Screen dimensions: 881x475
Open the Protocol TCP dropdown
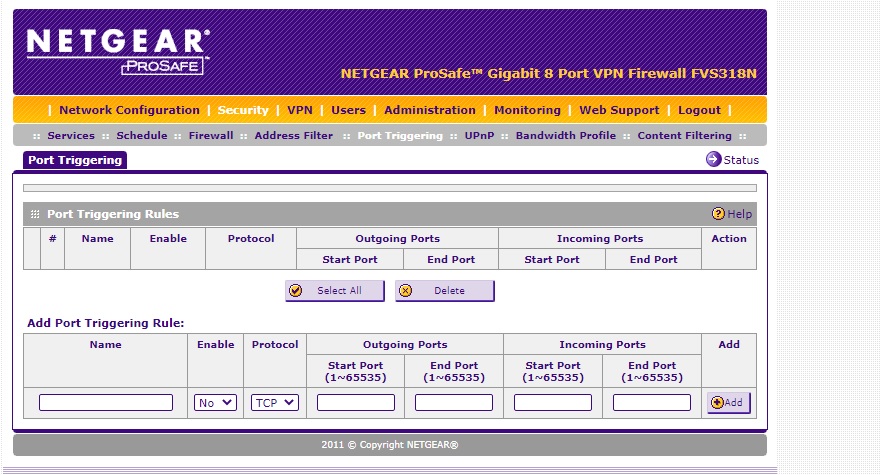click(x=274, y=402)
